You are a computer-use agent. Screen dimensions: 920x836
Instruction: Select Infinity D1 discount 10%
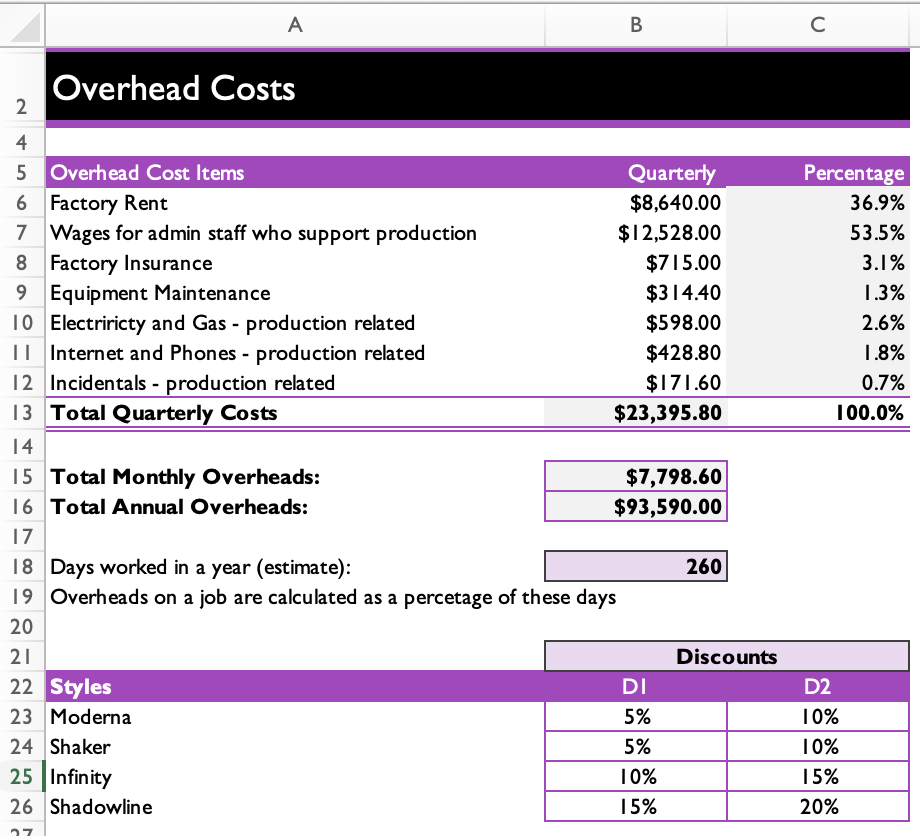(636, 776)
